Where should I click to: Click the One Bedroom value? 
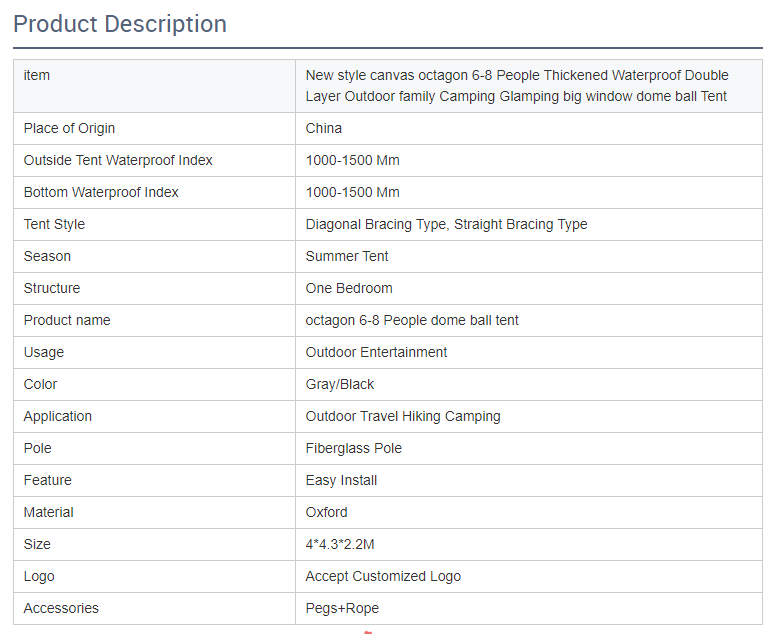[x=349, y=288]
